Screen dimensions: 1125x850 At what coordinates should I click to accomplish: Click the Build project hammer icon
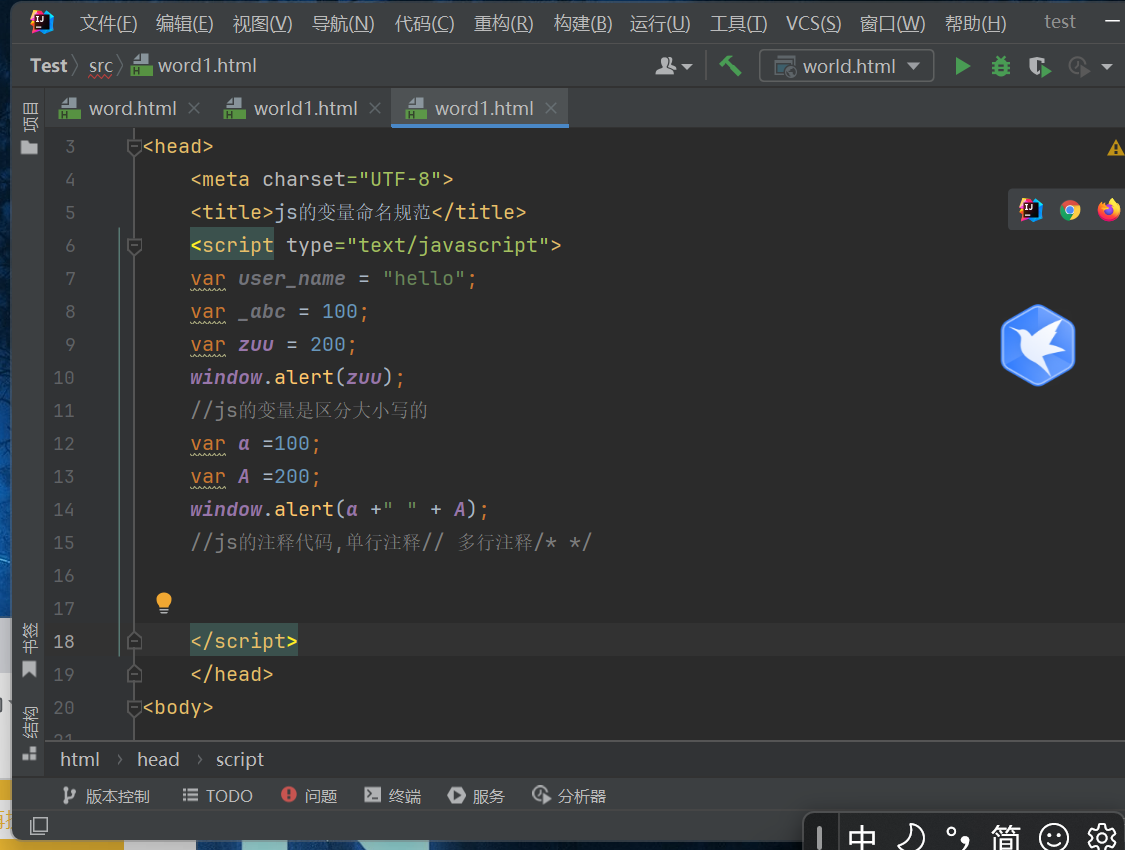click(x=730, y=66)
